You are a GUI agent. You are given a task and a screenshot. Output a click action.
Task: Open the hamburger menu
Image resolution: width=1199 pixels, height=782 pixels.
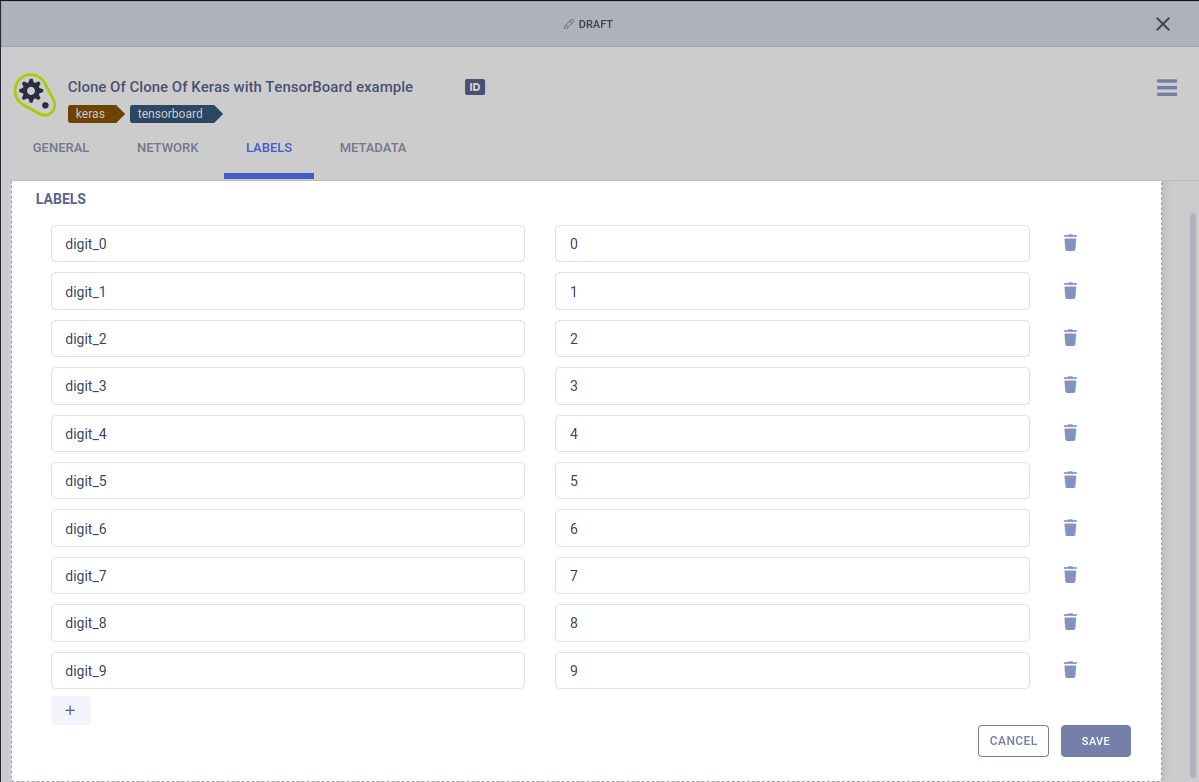click(x=1166, y=88)
